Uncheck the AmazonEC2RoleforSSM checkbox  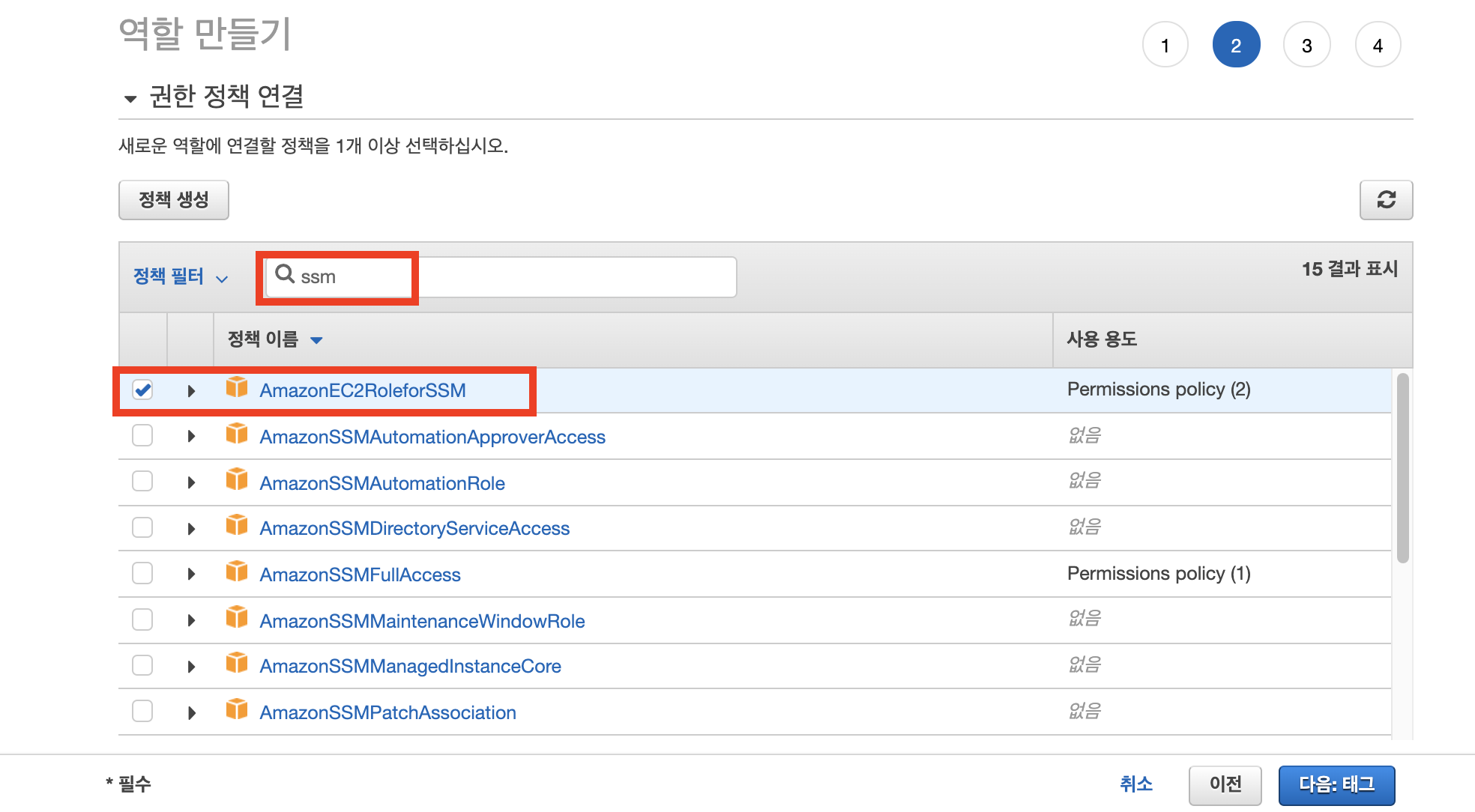(142, 390)
